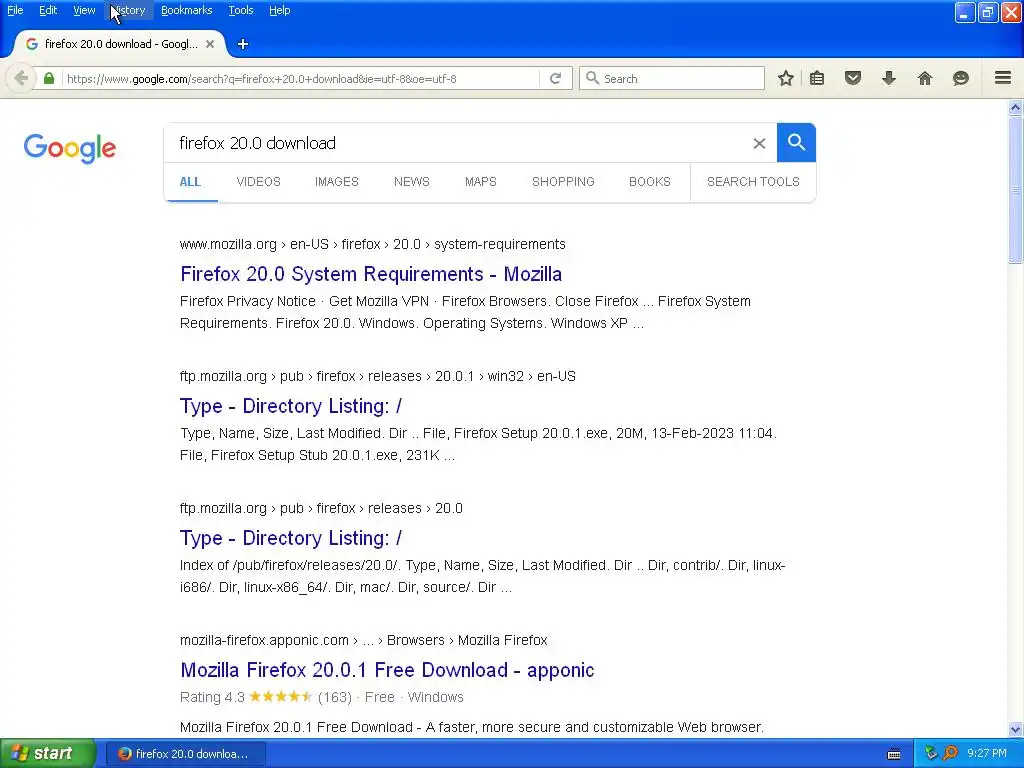1024x768 pixels.
Task: Bookmark this page with the star icon
Action: 786,78
